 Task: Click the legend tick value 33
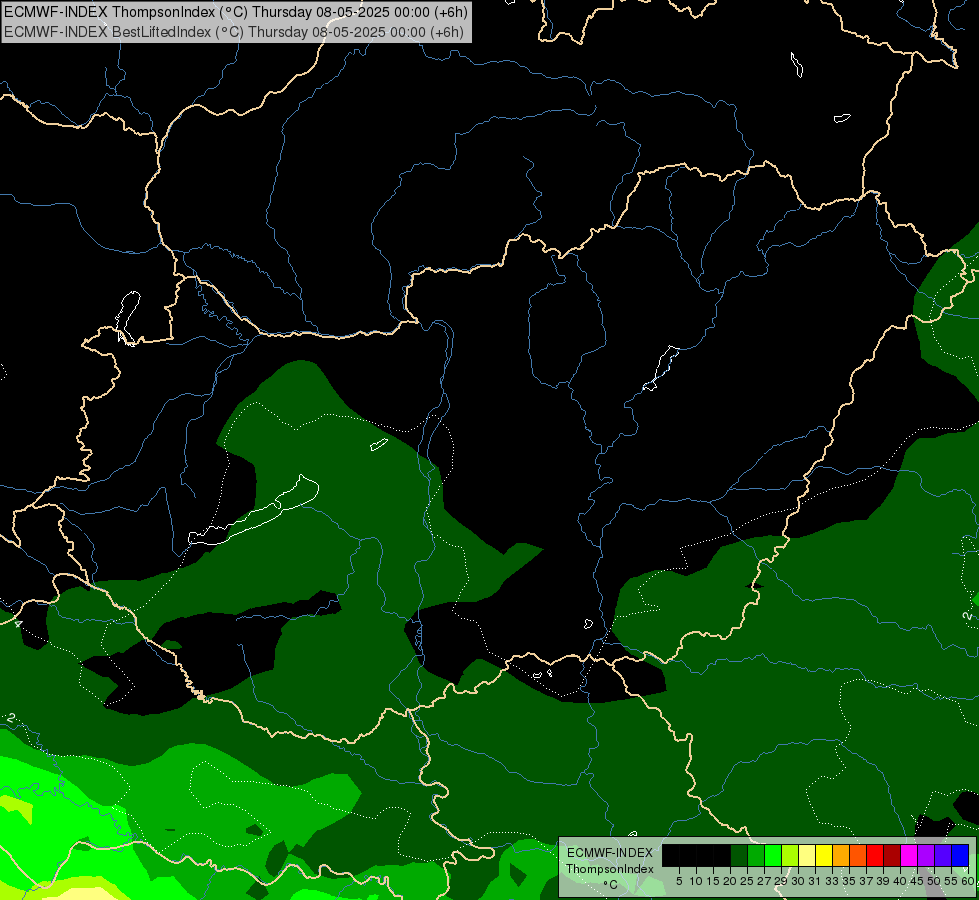(832, 881)
